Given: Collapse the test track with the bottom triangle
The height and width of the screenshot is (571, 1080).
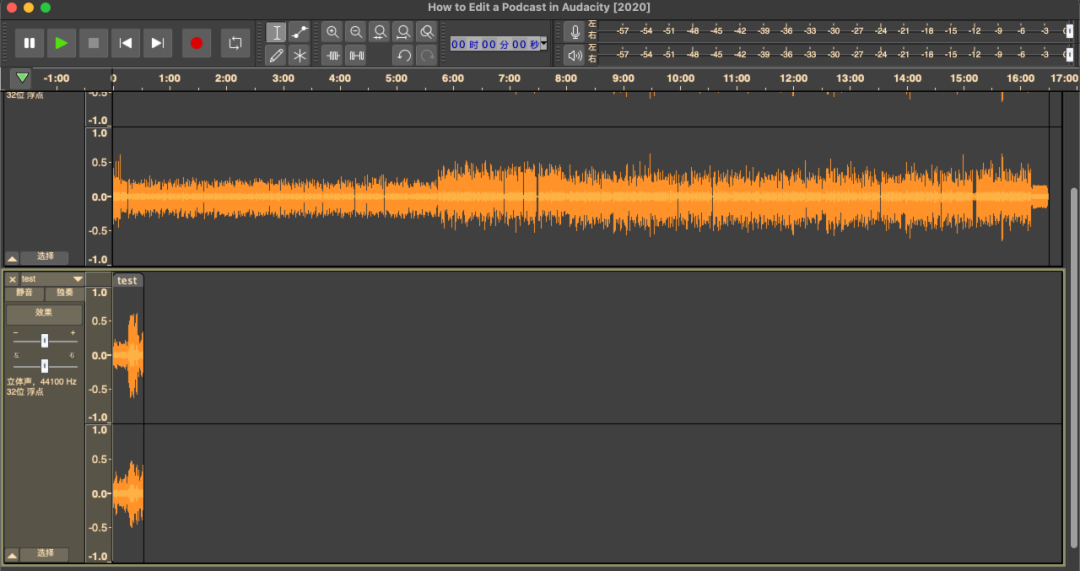Looking at the screenshot, I should pos(12,554).
